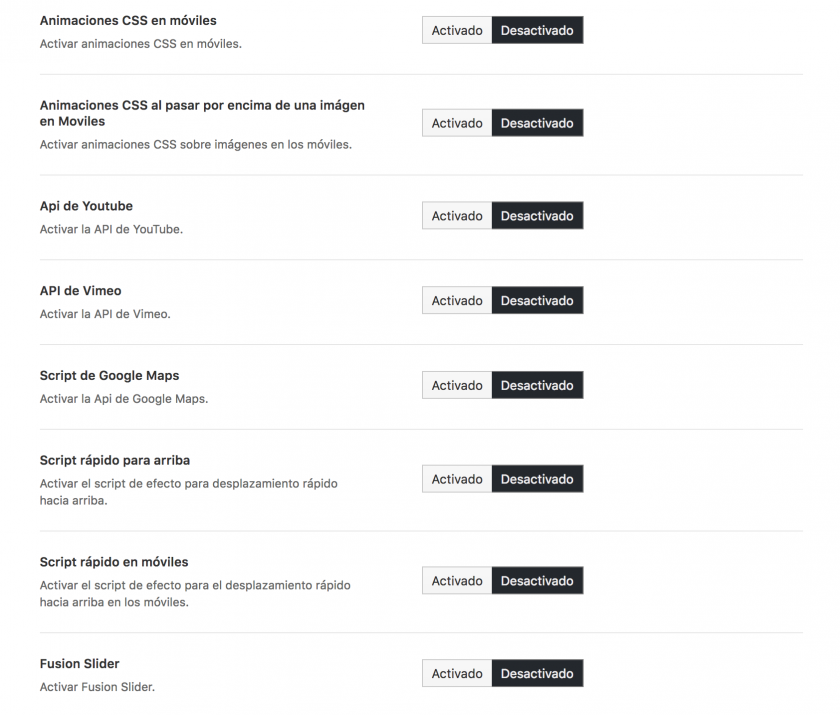
Task: Enable API de Vimeo with Activado
Action: (457, 300)
